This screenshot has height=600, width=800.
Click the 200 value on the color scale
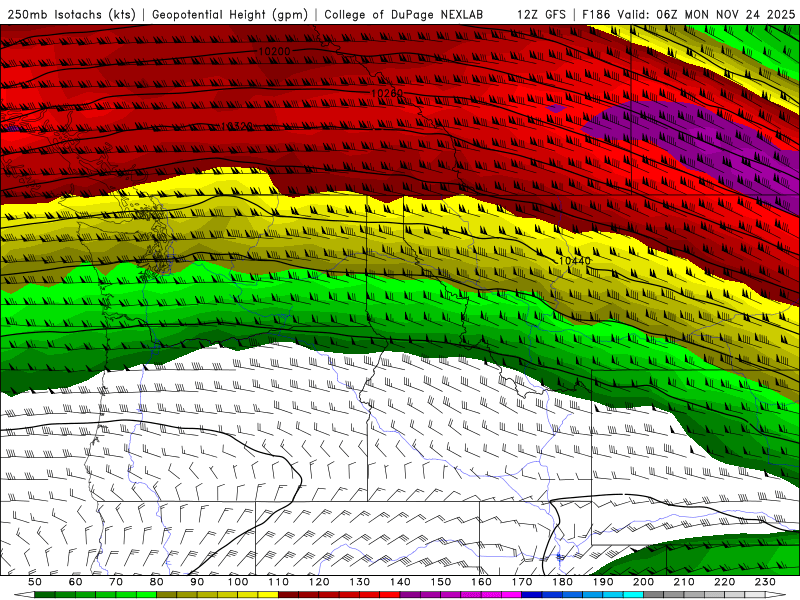tap(643, 582)
